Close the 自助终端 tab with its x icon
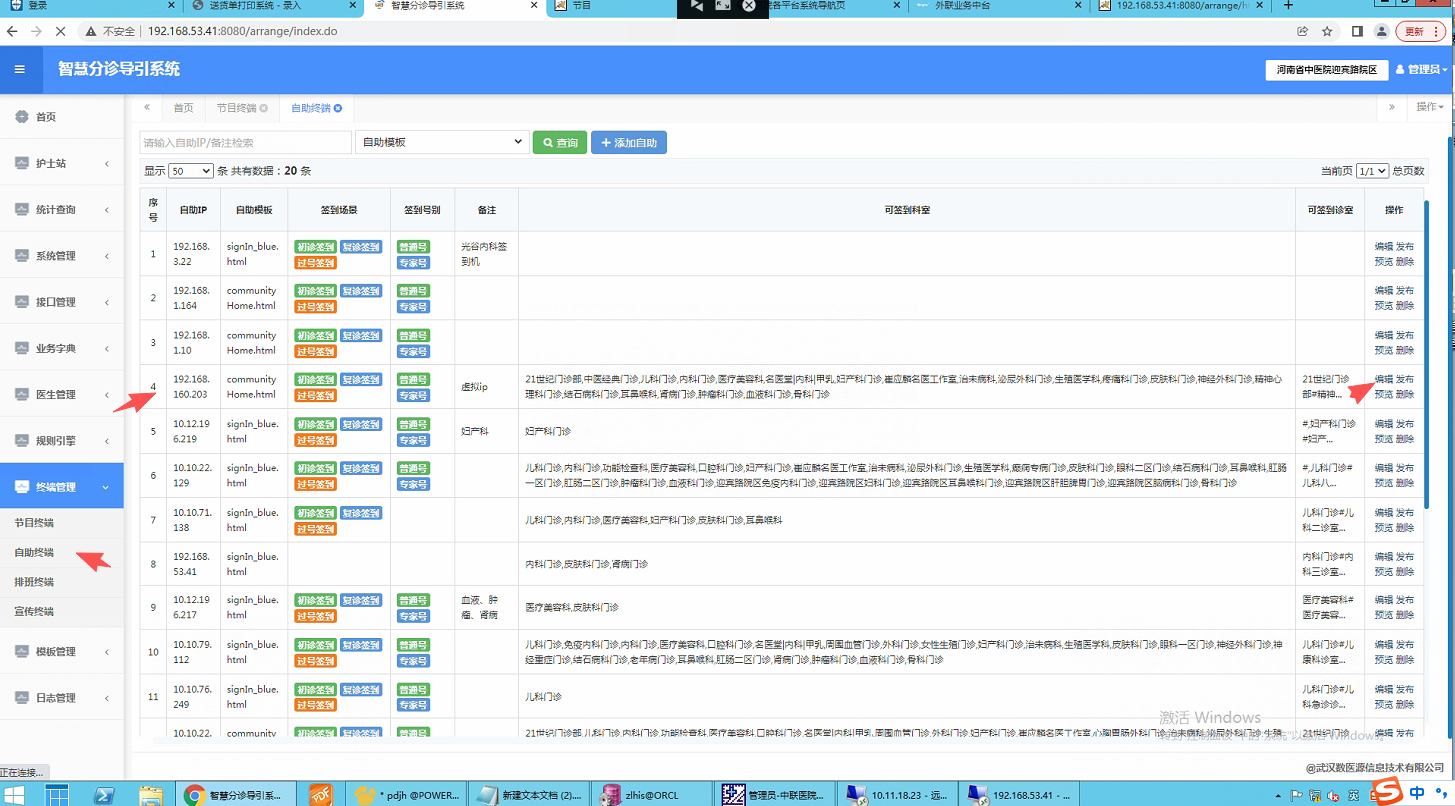Viewport: 1455px width, 806px height. (x=338, y=108)
